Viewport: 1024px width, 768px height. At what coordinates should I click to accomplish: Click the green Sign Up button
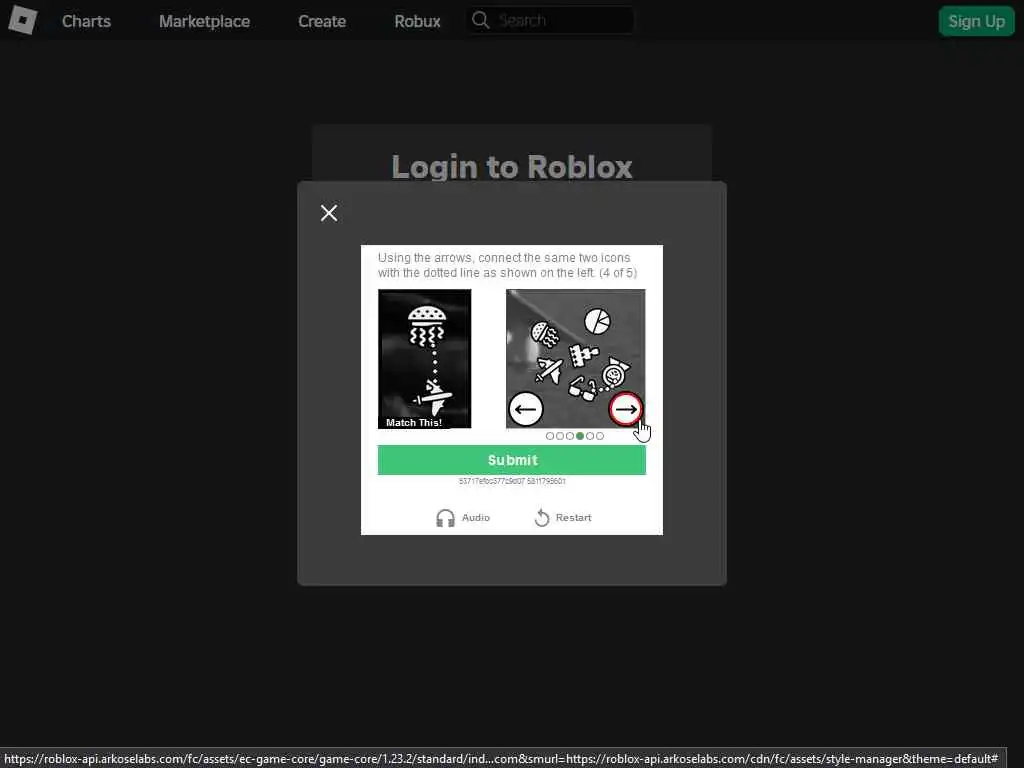tap(976, 21)
